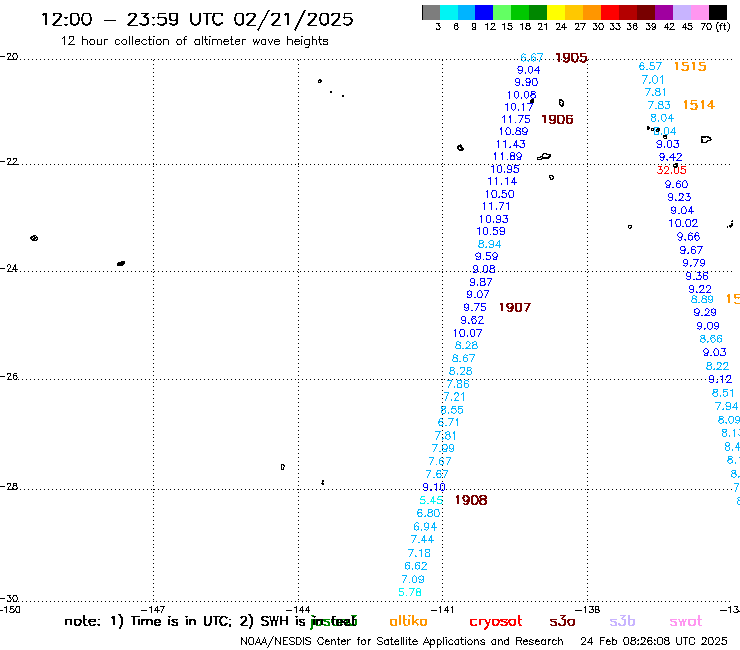The height and width of the screenshot is (650, 740).
Task: Click the 9.87 wave height reading
Action: [x=481, y=282]
